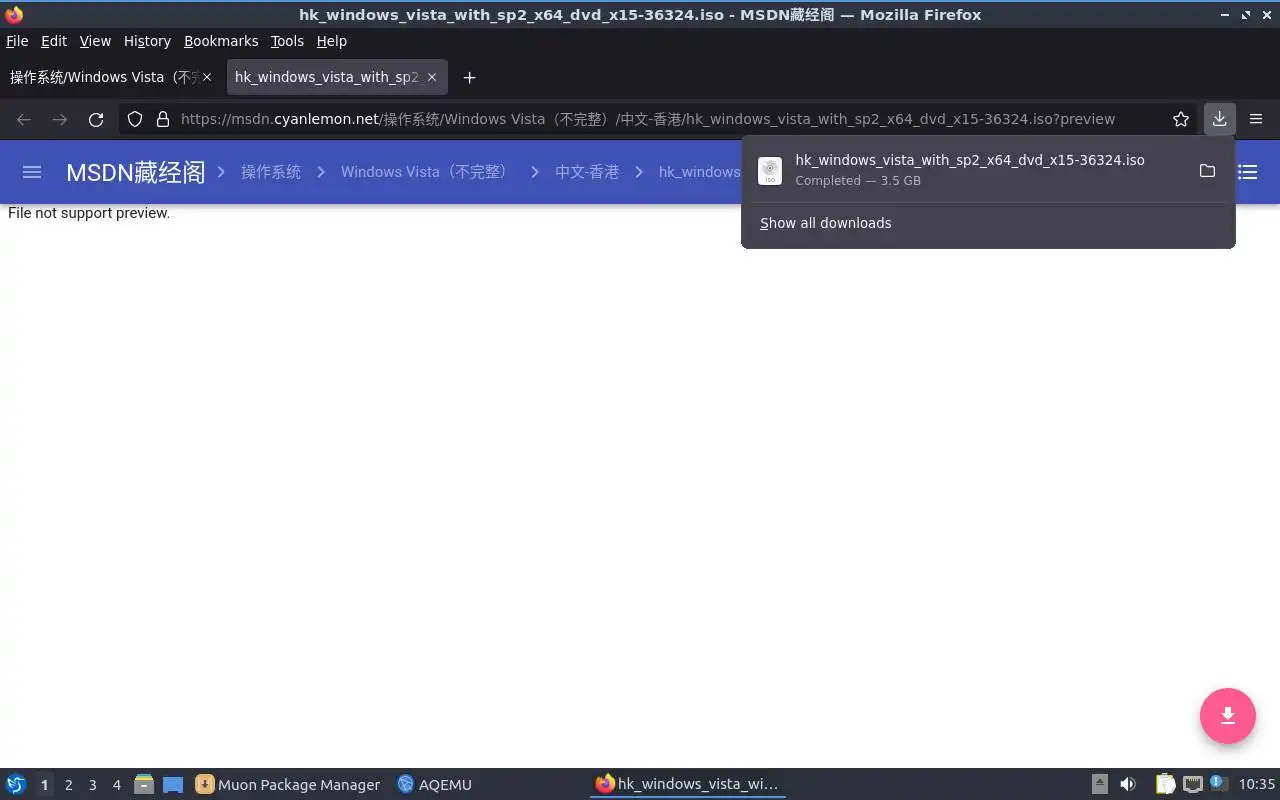Viewport: 1280px width, 800px height.
Task: Open the clipboard tray icon
Action: [1165, 785]
